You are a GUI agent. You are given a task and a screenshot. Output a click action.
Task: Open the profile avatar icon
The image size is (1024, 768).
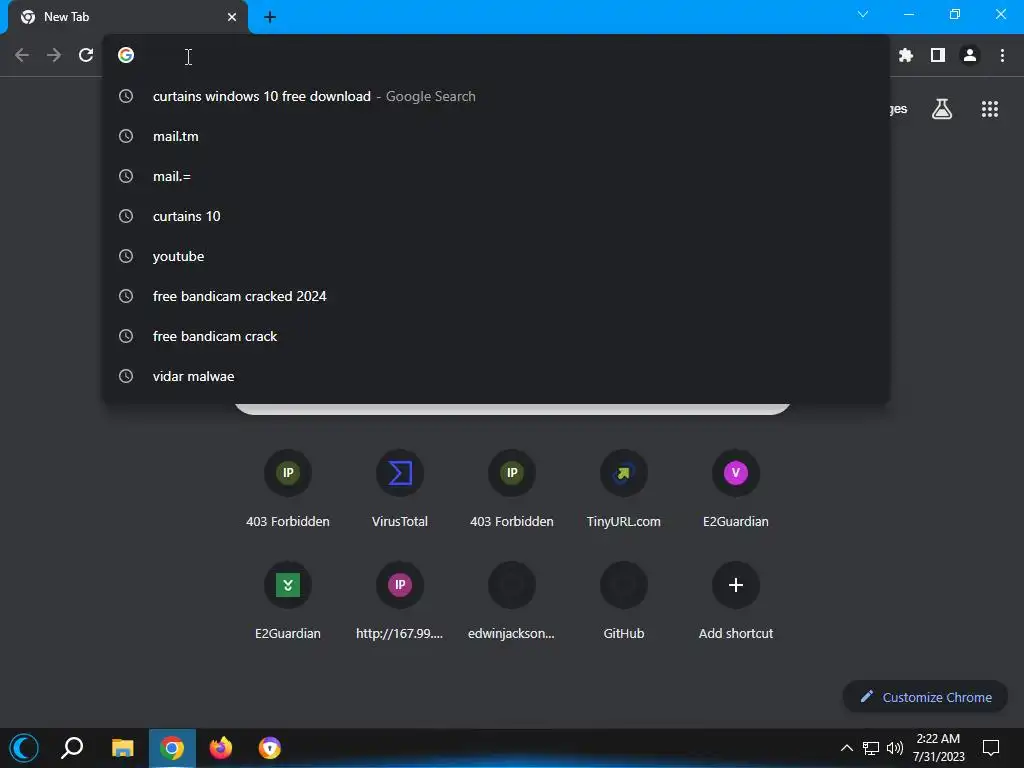[970, 56]
